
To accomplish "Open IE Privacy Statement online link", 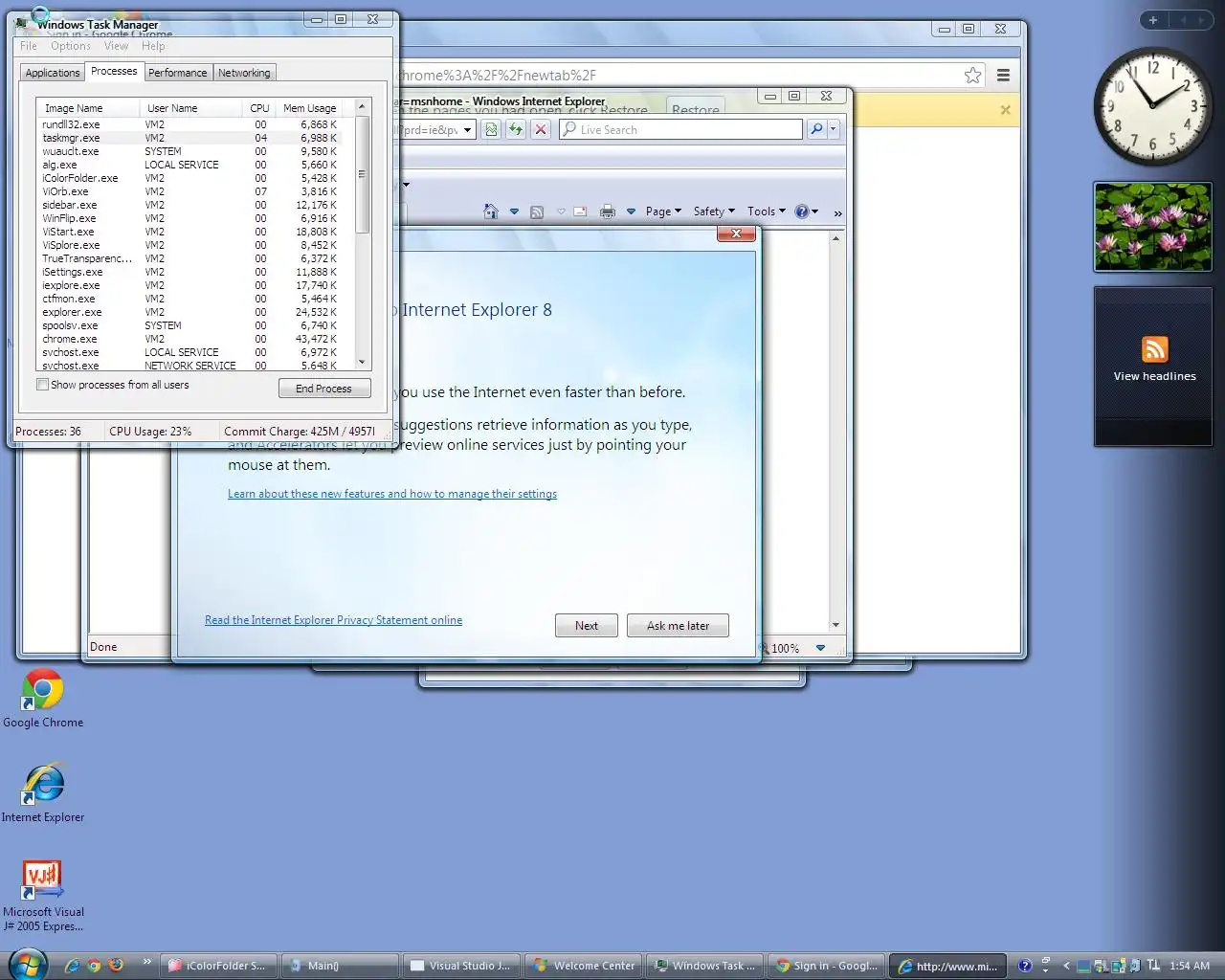I will pos(333,620).
